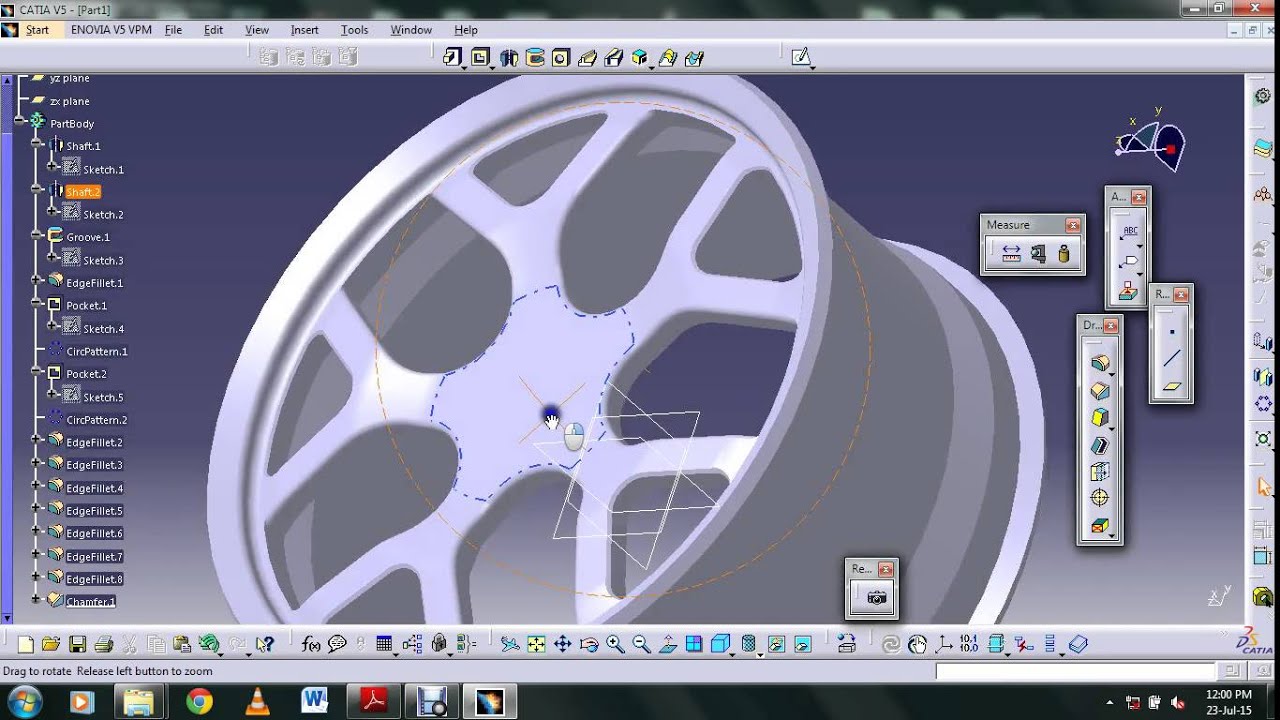Click Measure Item icon in Measure toolbar
The image size is (1280, 720).
(x=1038, y=254)
